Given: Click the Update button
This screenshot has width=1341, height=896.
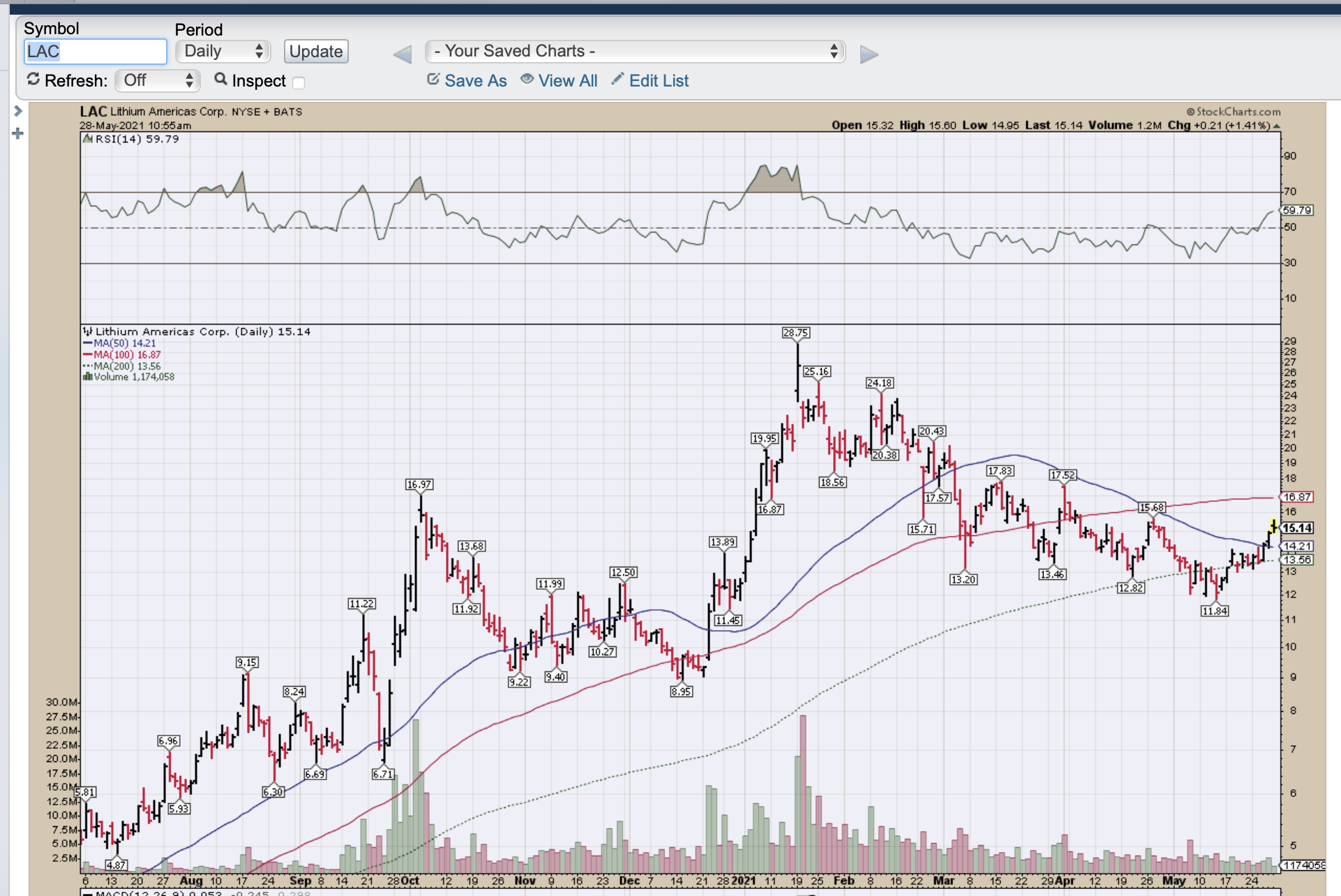Looking at the screenshot, I should tap(316, 52).
